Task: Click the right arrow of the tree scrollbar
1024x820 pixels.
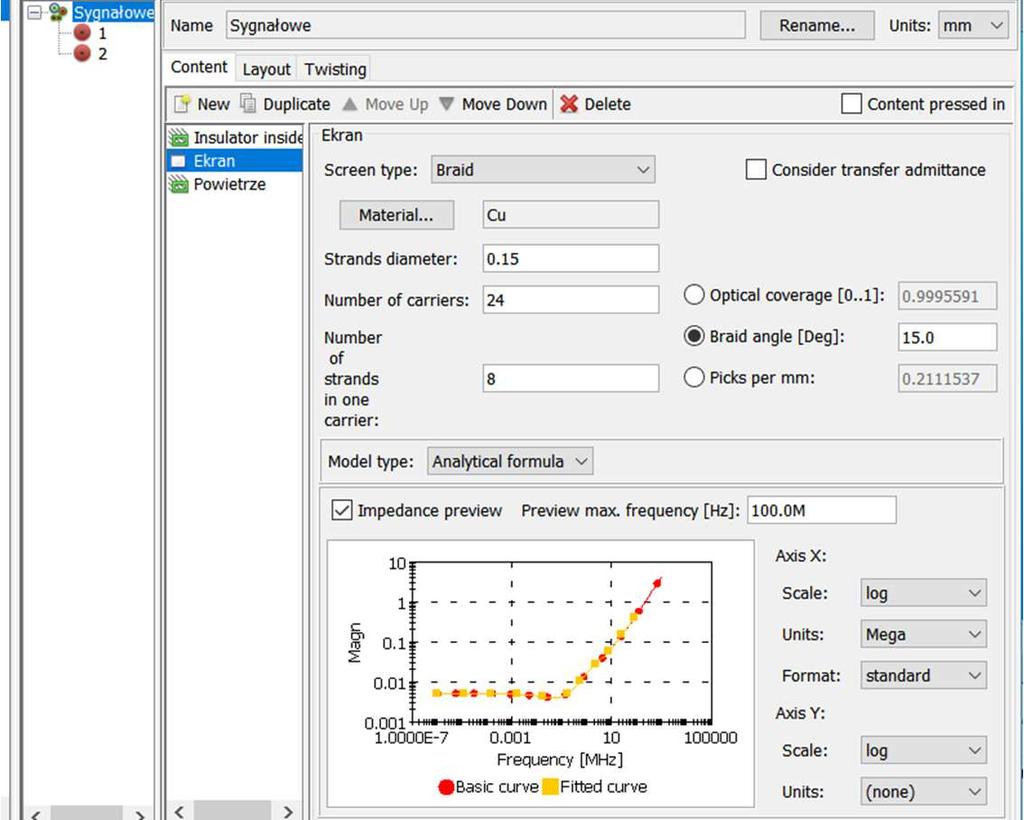Action: pyautogui.click(x=140, y=813)
